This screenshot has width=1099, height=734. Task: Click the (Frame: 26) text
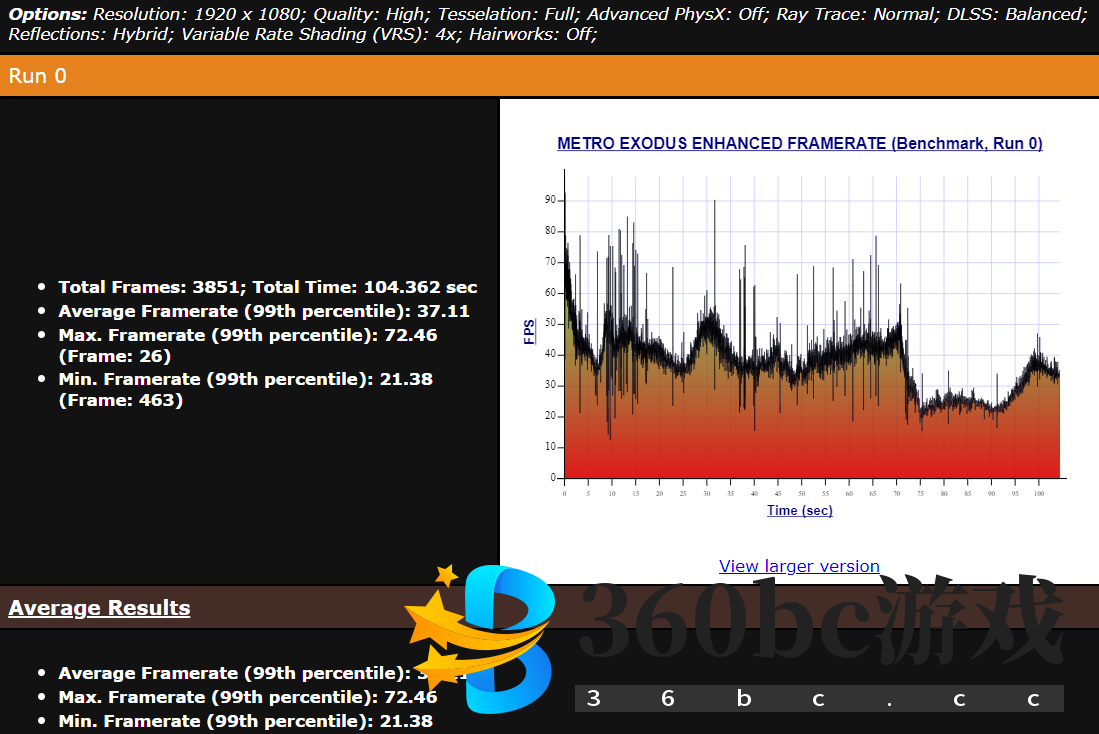115,356
